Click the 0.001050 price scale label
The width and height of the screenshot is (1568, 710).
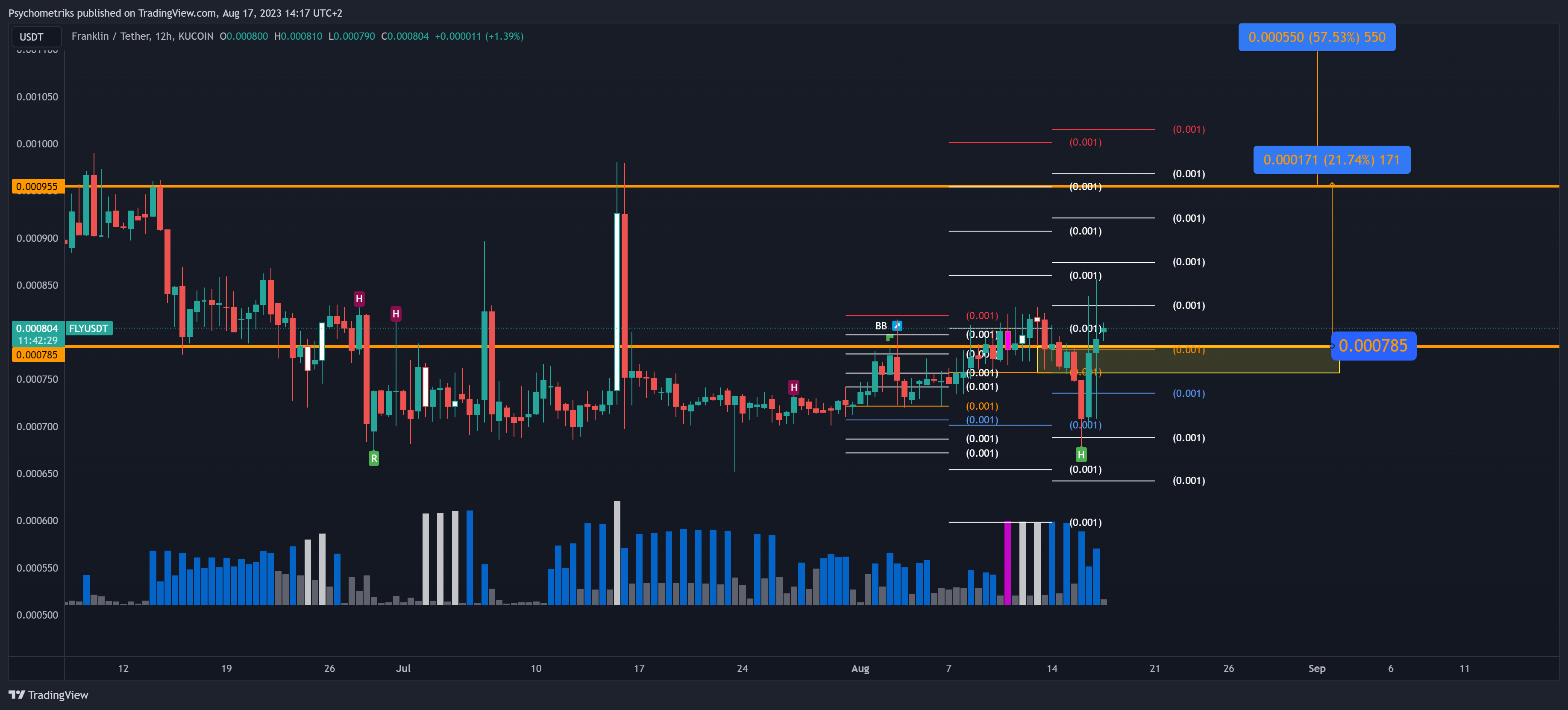coord(37,97)
